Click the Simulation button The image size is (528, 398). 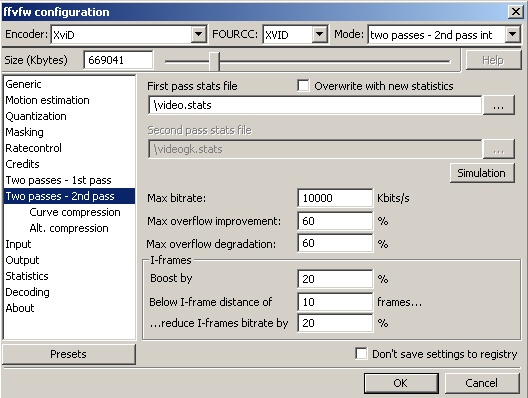(x=482, y=173)
